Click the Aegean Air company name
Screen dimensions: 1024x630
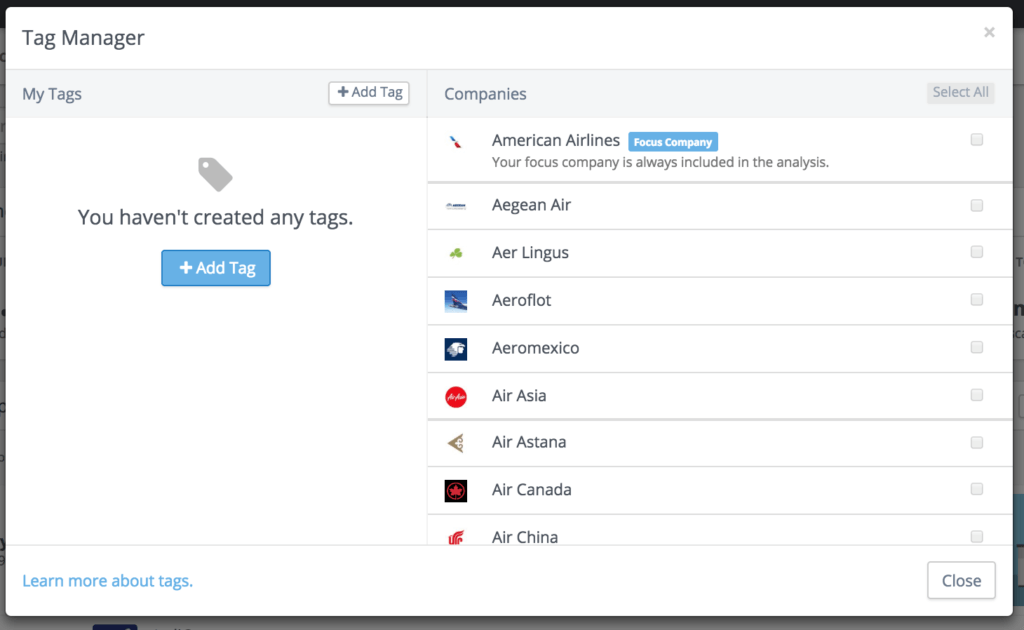click(x=532, y=205)
